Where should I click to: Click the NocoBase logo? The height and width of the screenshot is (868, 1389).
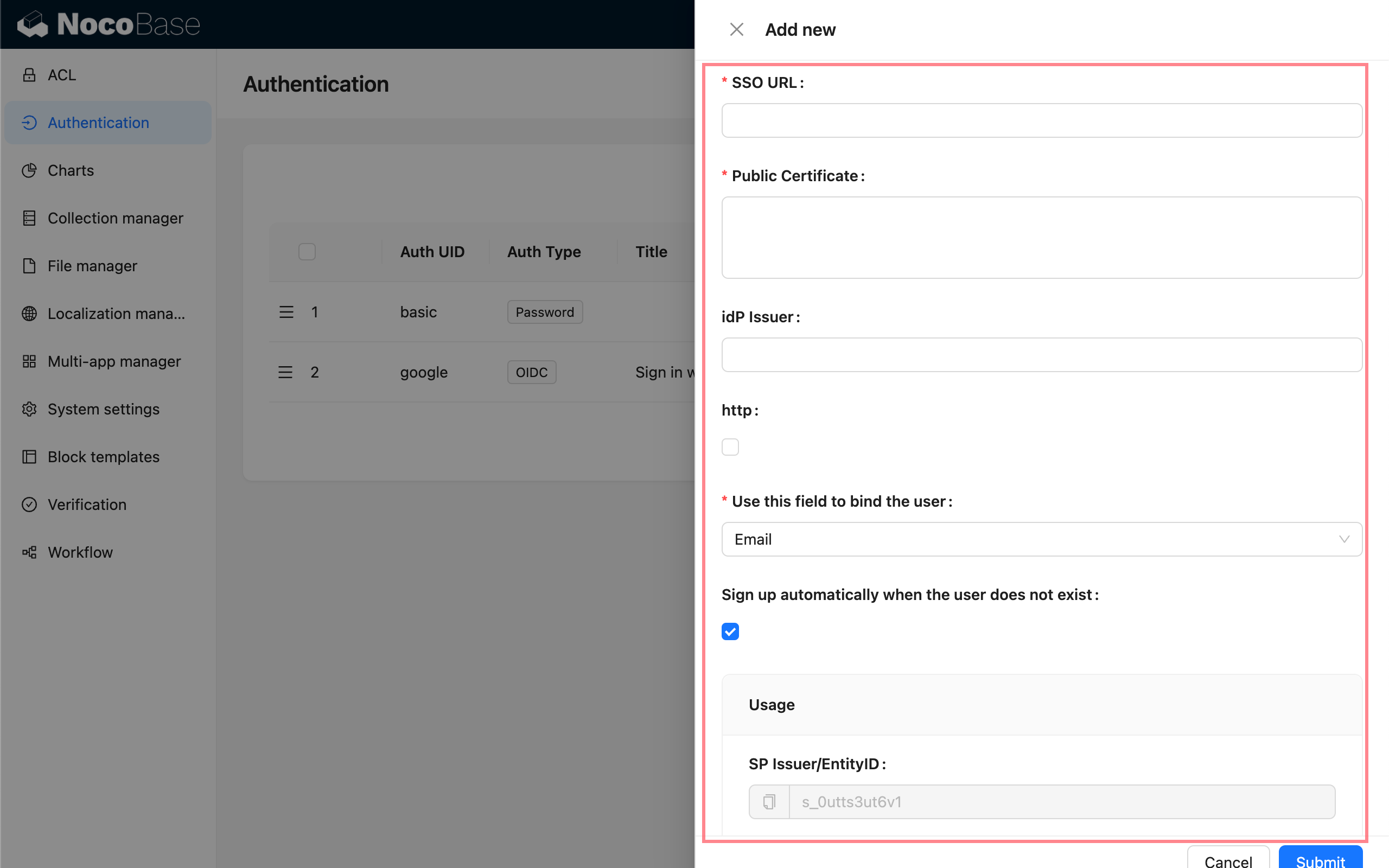click(x=109, y=24)
